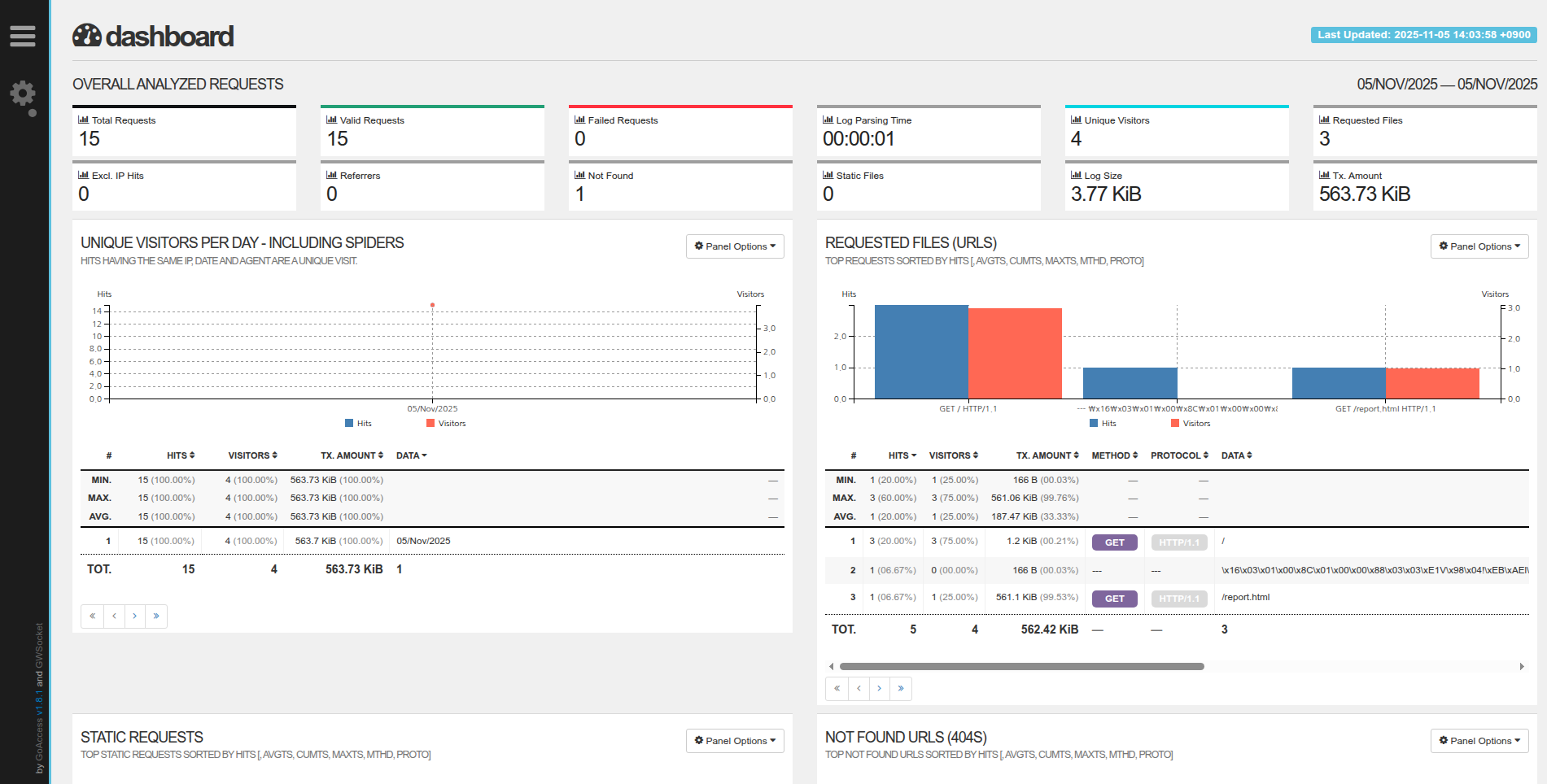Viewport: 1547px width, 784px height.
Task: Open Panel Options for Requested Files panel
Action: (1479, 246)
